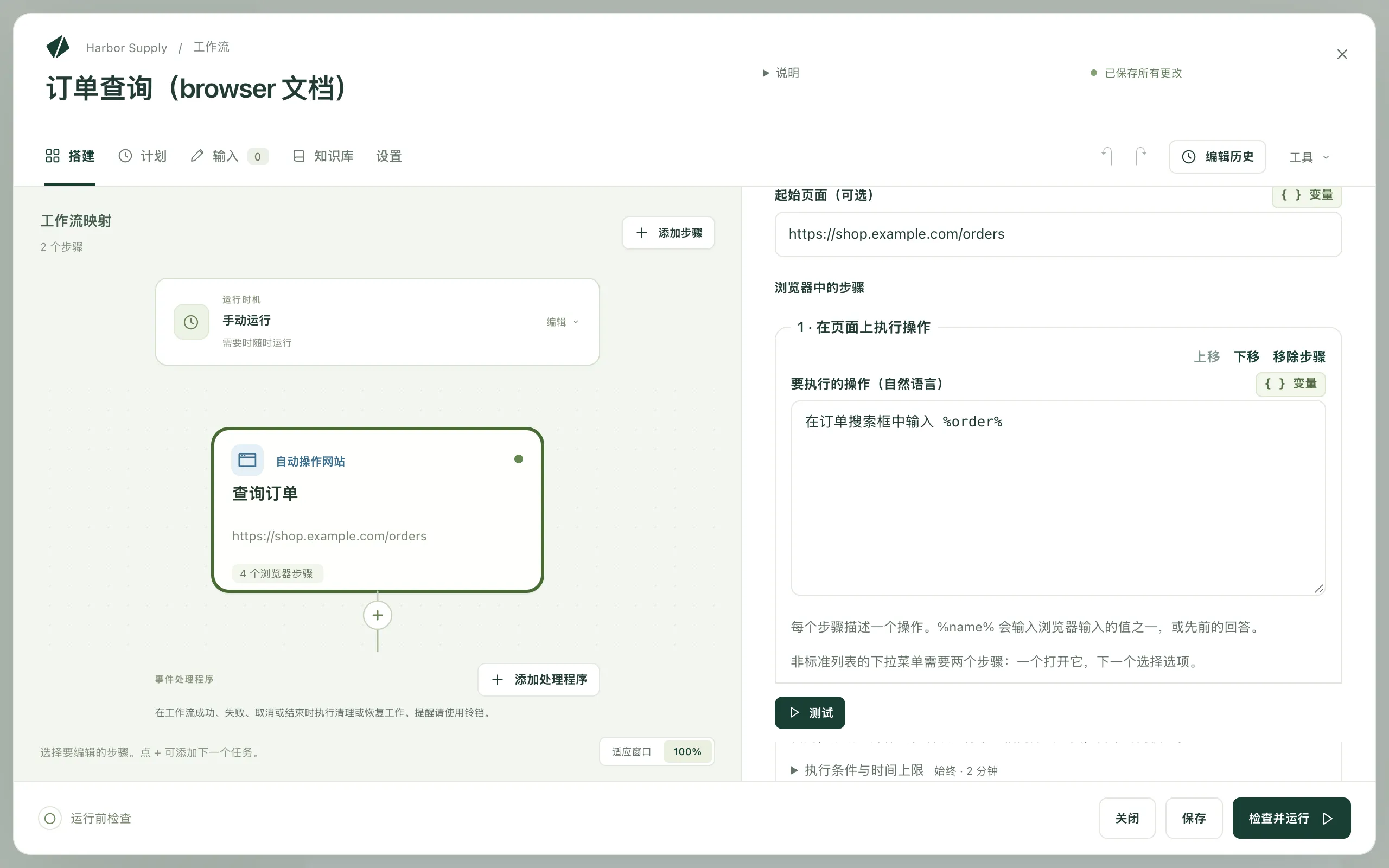
Task: Click the 工作流 breadcrumb
Action: [211, 47]
